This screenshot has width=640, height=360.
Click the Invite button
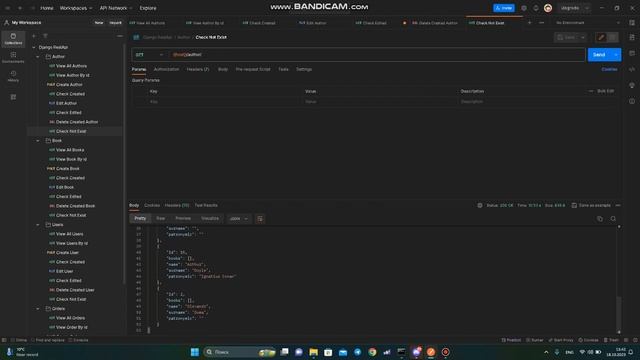pyautogui.click(x=504, y=8)
